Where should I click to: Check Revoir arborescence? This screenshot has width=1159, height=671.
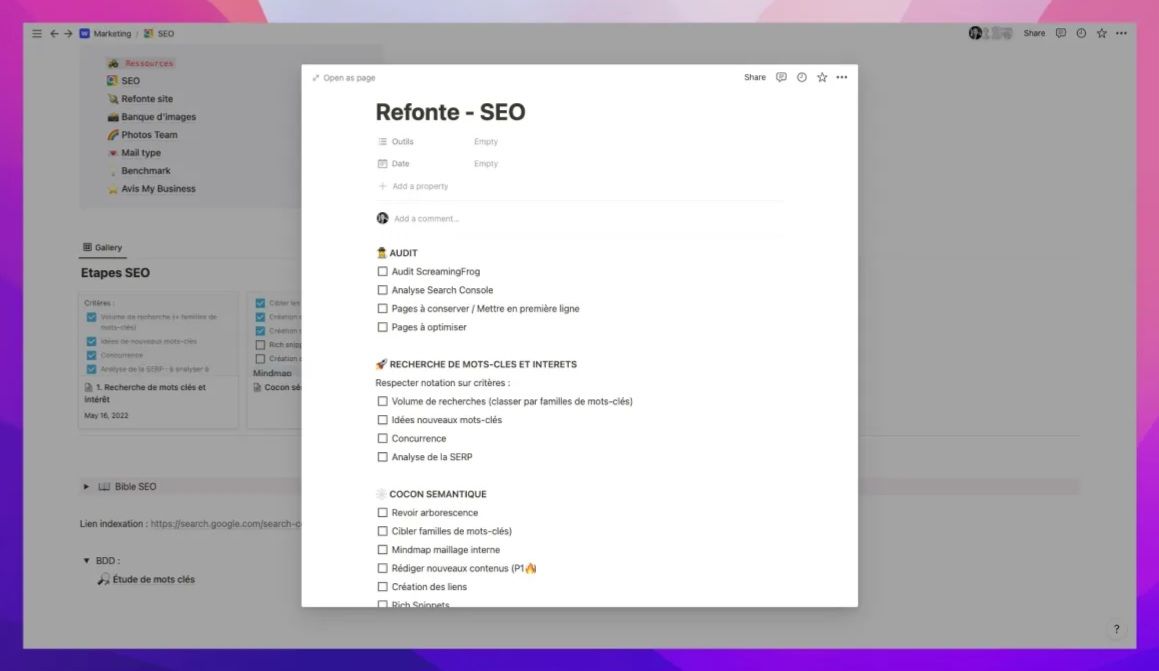[x=382, y=512]
